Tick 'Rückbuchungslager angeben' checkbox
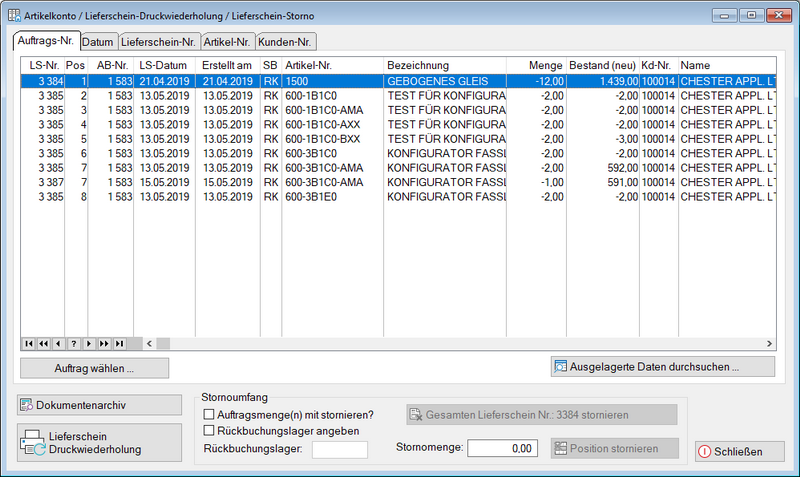The height and width of the screenshot is (477, 800). (209, 431)
